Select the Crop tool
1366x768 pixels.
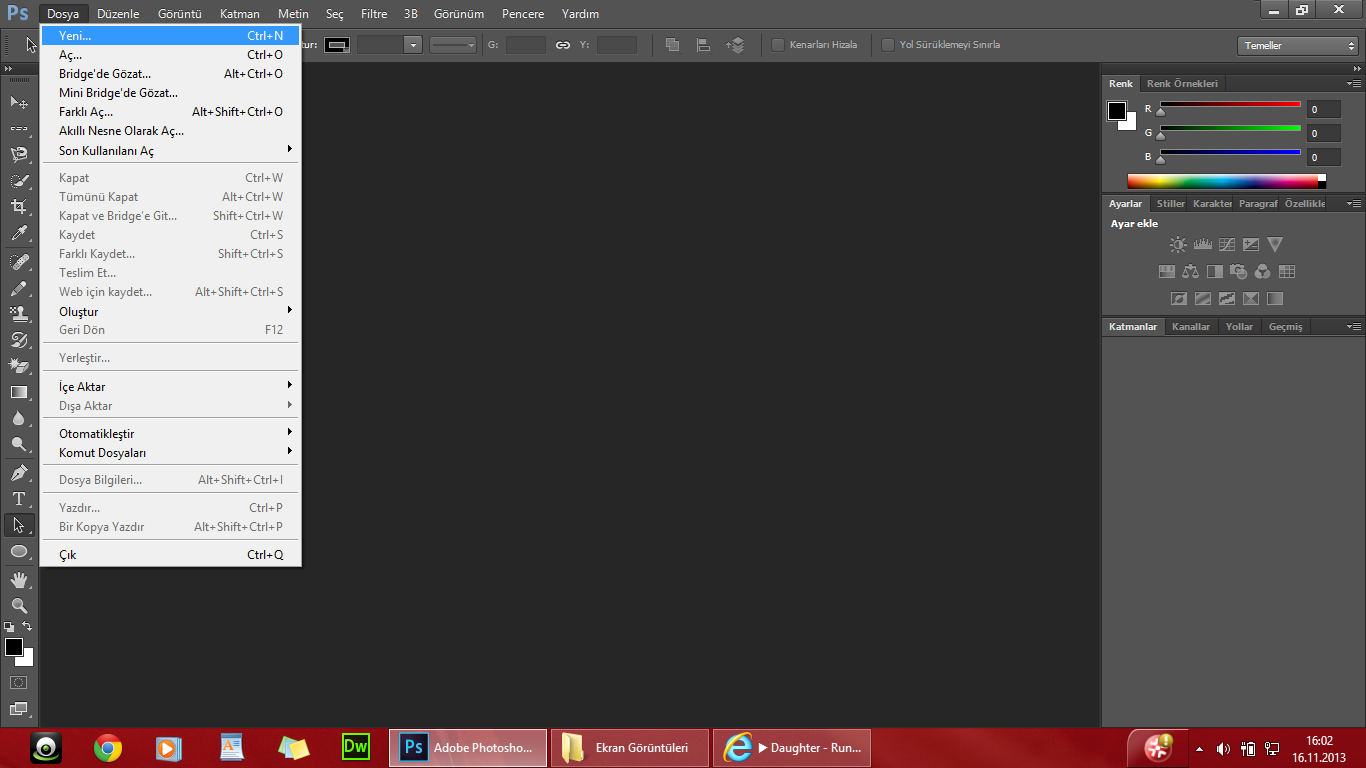19,207
